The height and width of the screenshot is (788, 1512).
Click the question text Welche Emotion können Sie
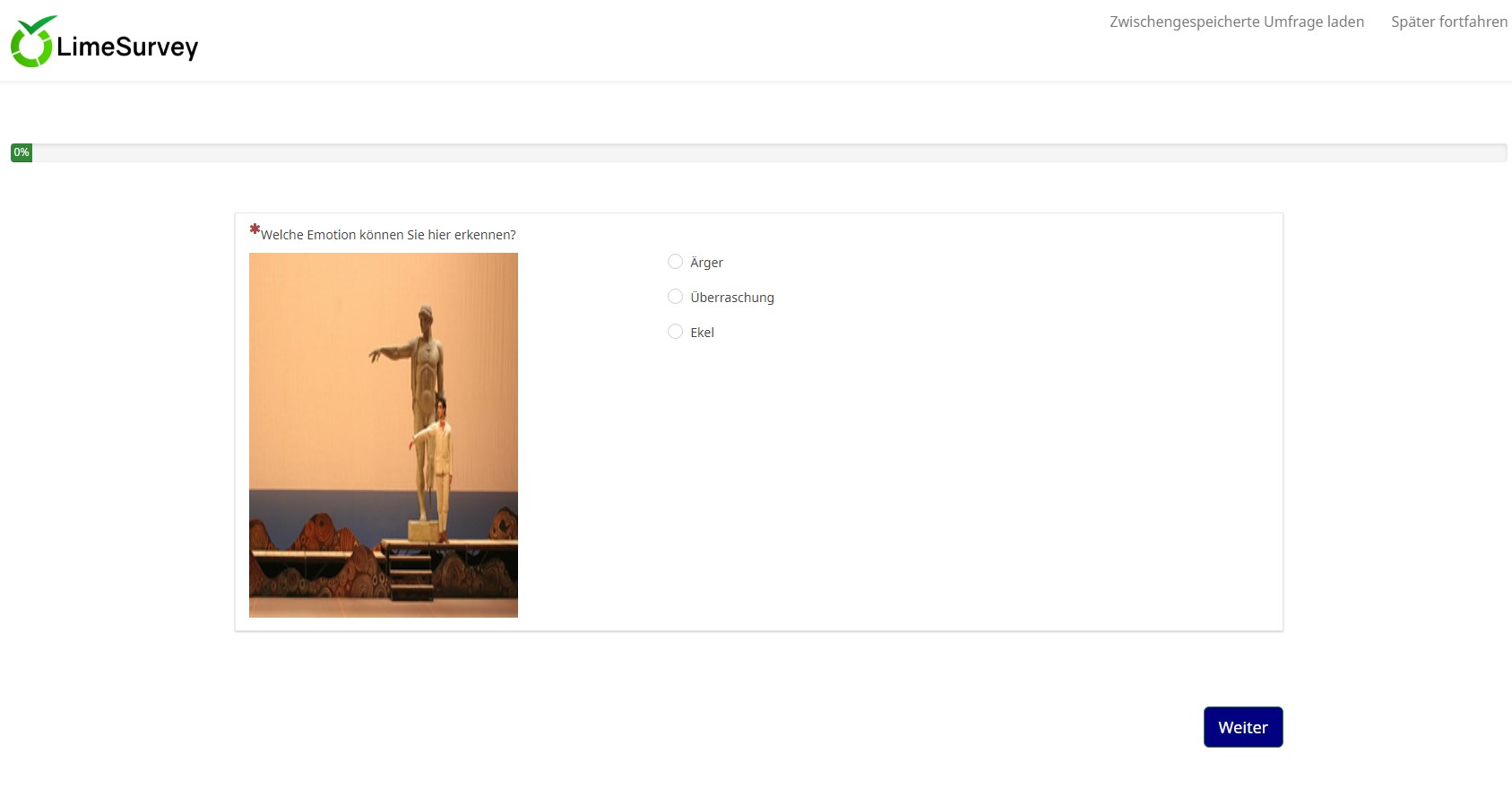[x=388, y=235]
